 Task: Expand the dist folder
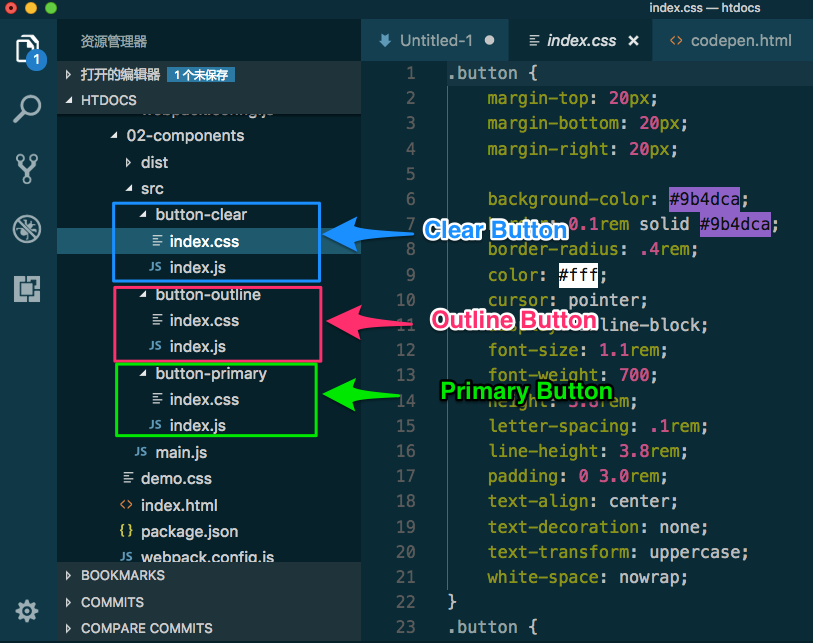tap(128, 162)
